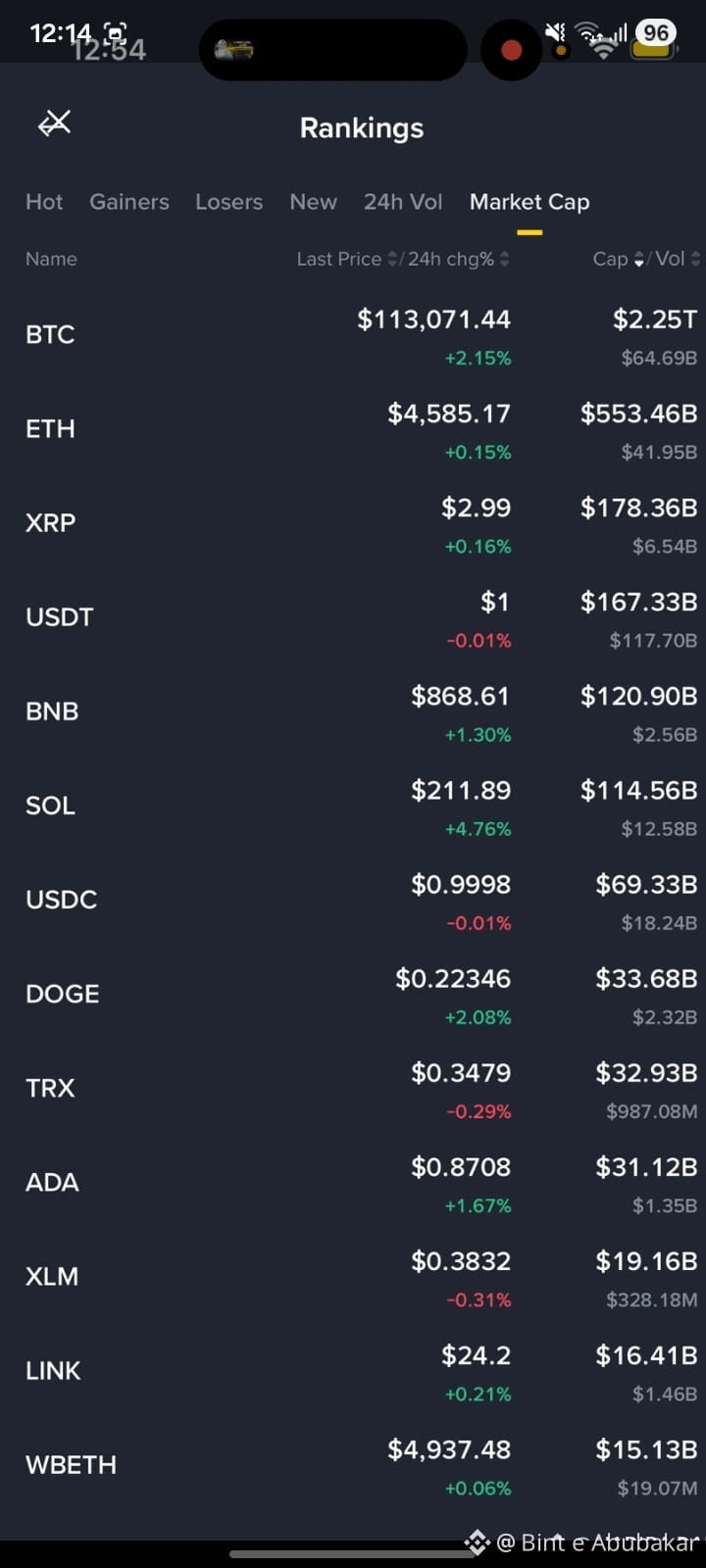706x1568 pixels.
Task: Open the Losers tab
Action: coord(228,202)
